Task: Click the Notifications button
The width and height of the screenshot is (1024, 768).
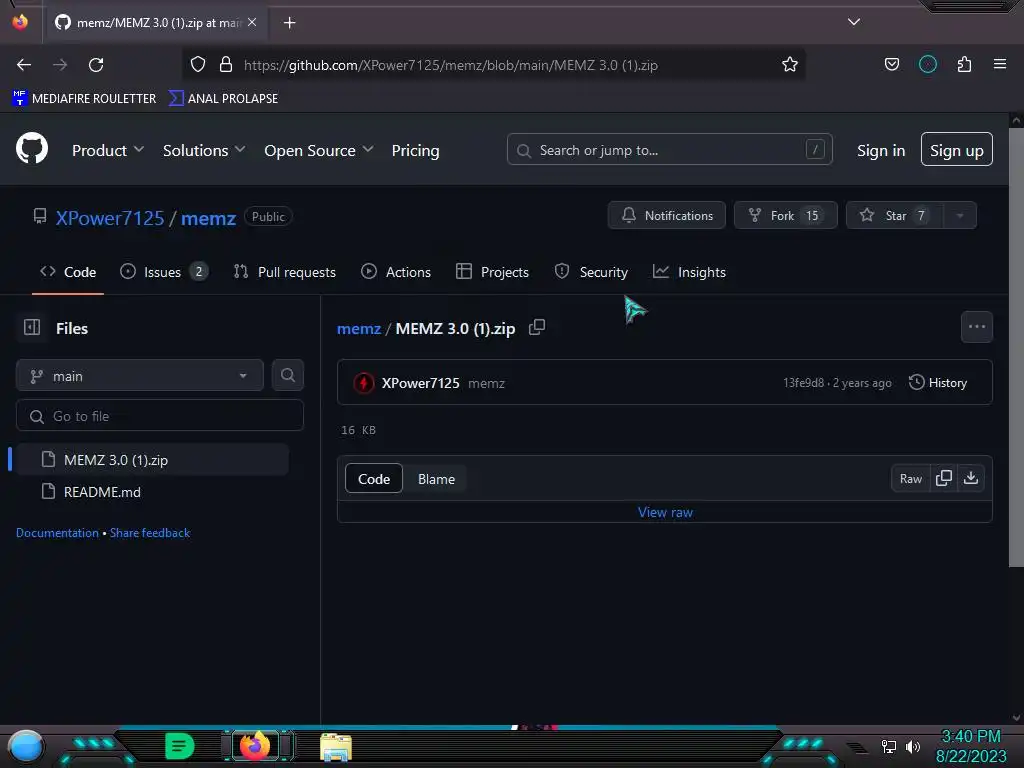Action: (666, 216)
